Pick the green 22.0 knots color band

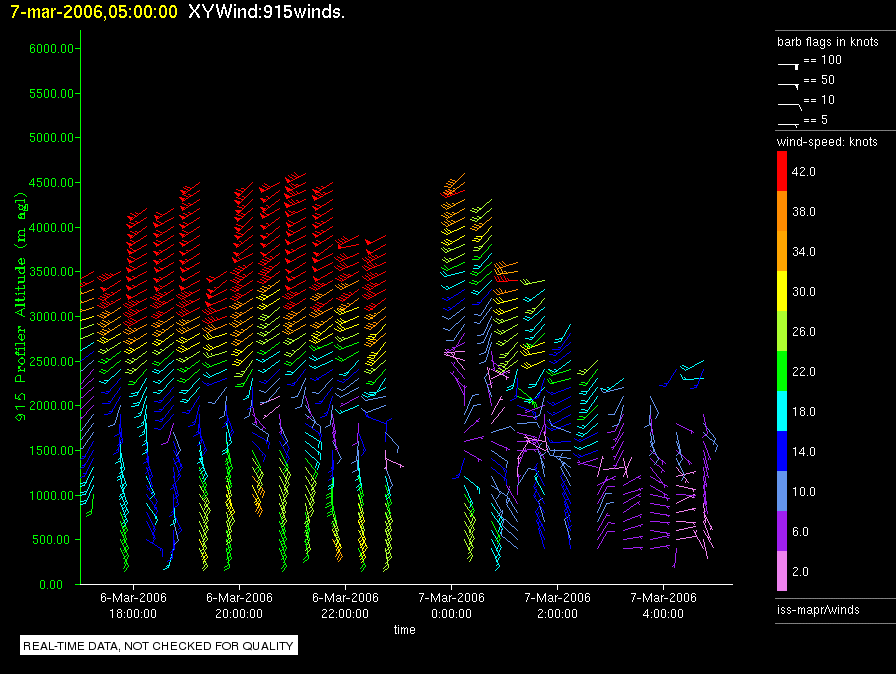pos(783,372)
